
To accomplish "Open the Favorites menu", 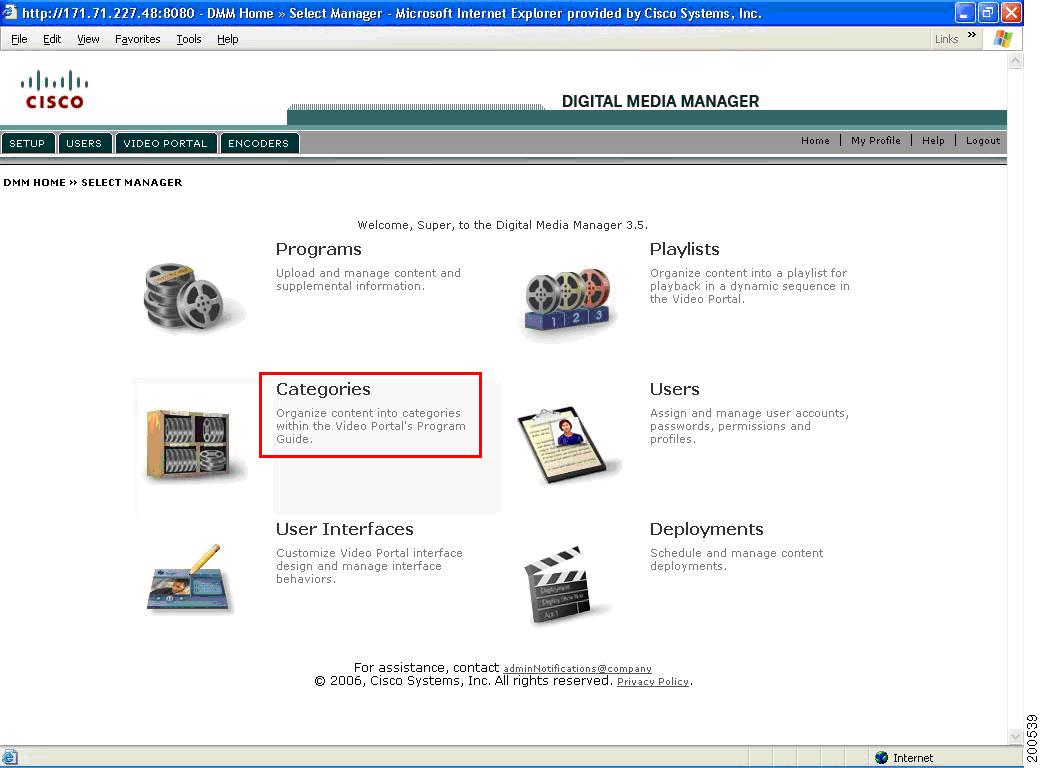I will (137, 39).
